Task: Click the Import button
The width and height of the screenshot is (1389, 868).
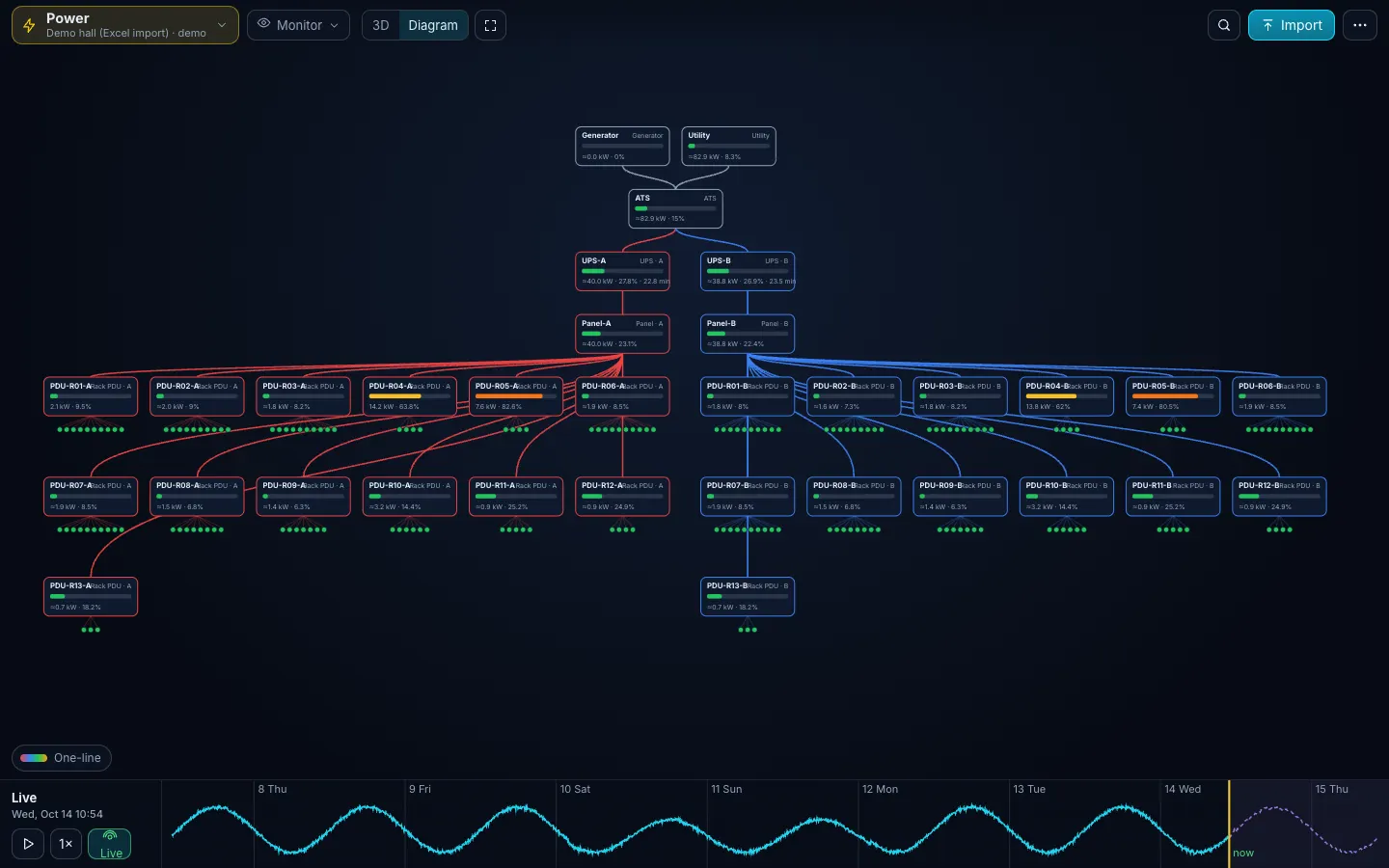Action: click(1291, 25)
